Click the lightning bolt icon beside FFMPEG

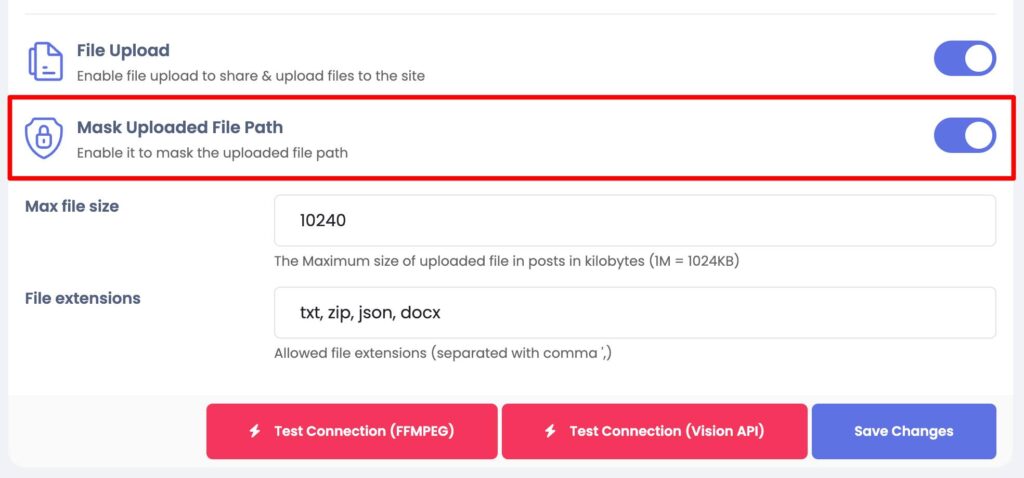(255, 431)
